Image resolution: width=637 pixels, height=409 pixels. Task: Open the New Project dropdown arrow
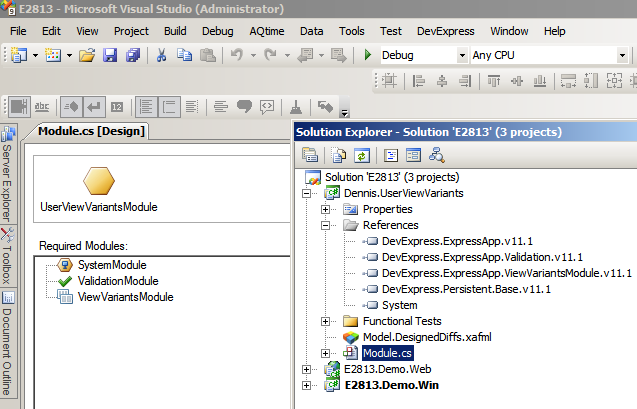[35, 55]
